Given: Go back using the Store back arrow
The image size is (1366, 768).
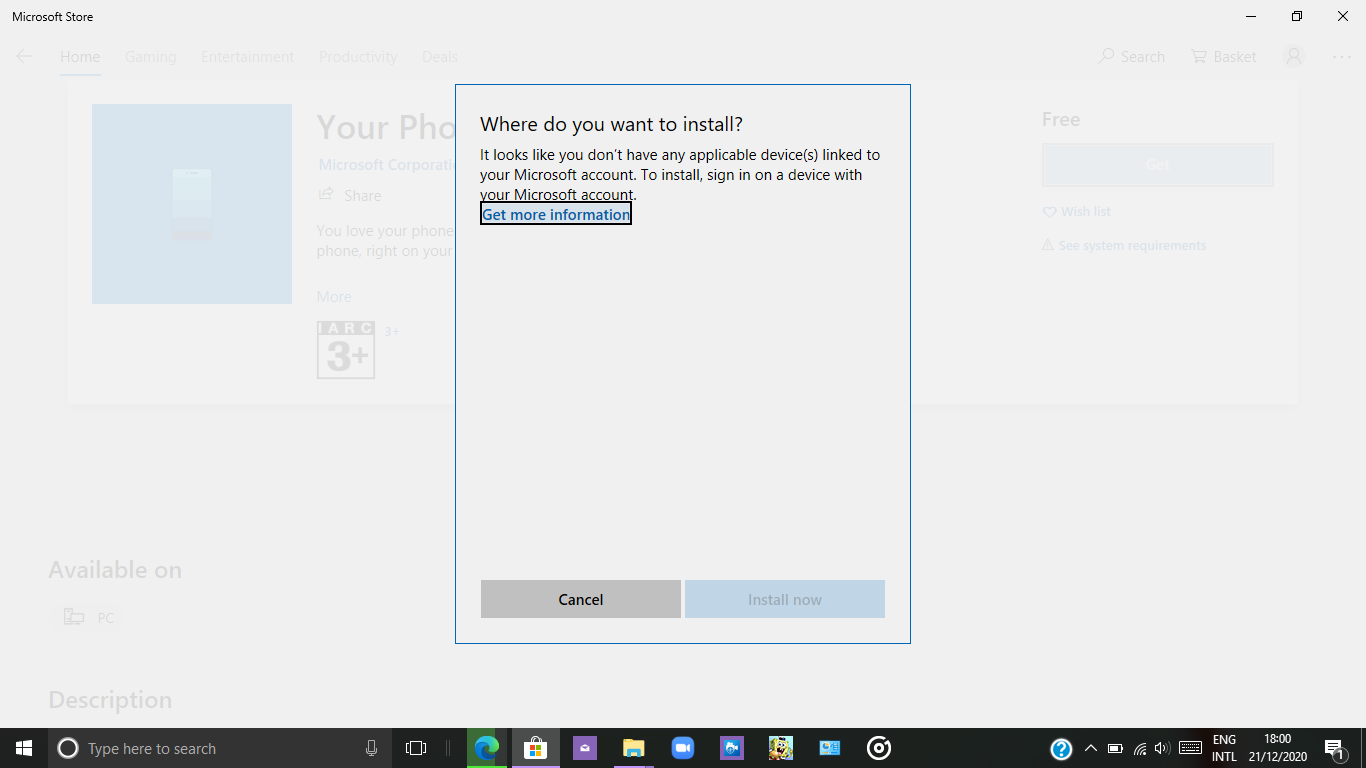Looking at the screenshot, I should point(24,57).
